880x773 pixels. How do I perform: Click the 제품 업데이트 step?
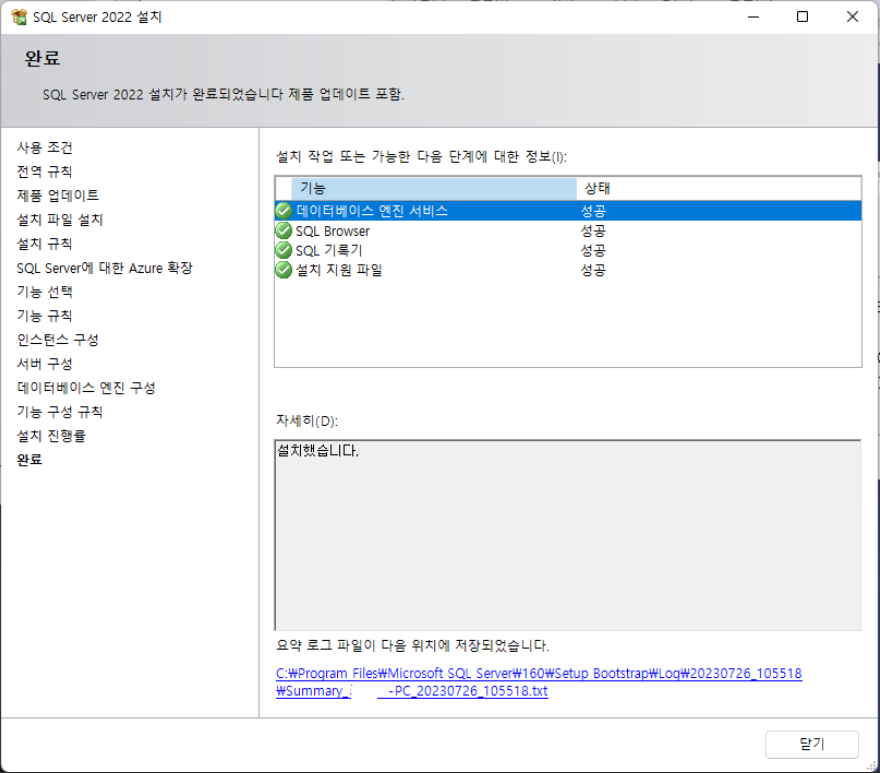(58, 195)
